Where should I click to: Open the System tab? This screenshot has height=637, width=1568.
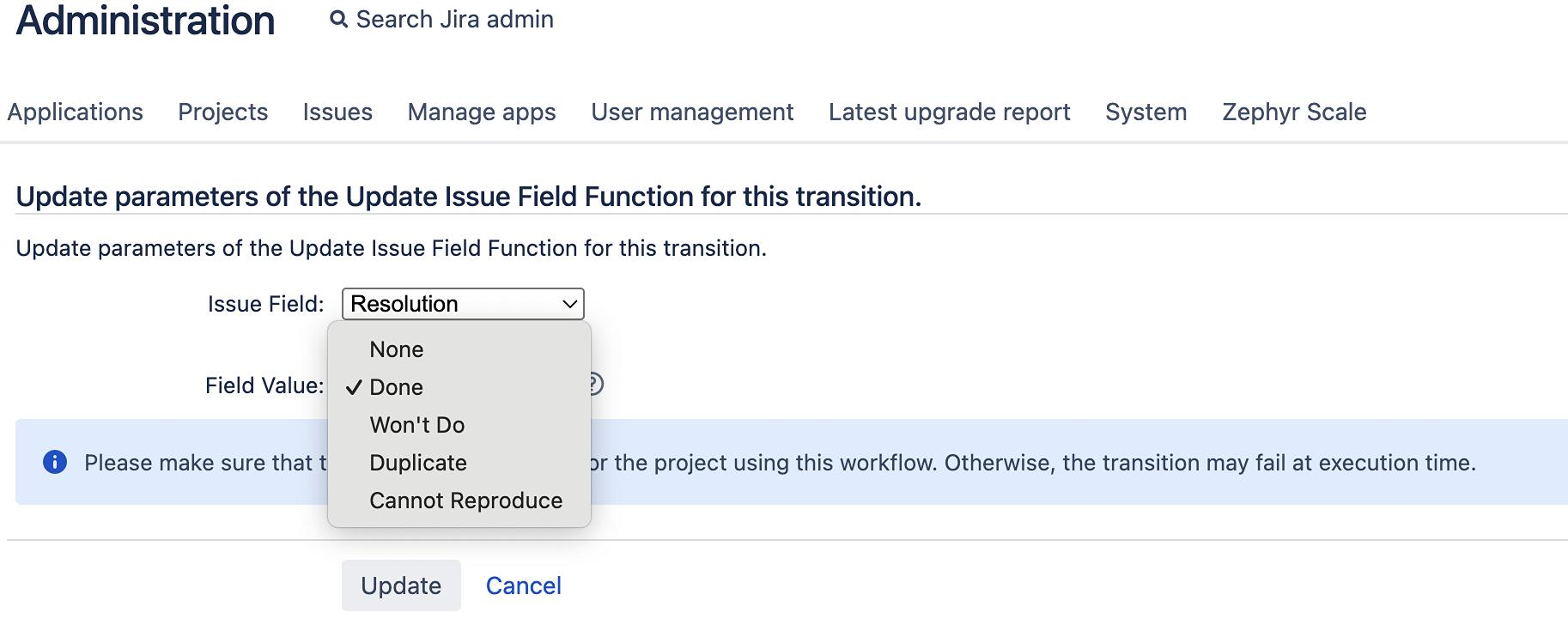pyautogui.click(x=1146, y=112)
